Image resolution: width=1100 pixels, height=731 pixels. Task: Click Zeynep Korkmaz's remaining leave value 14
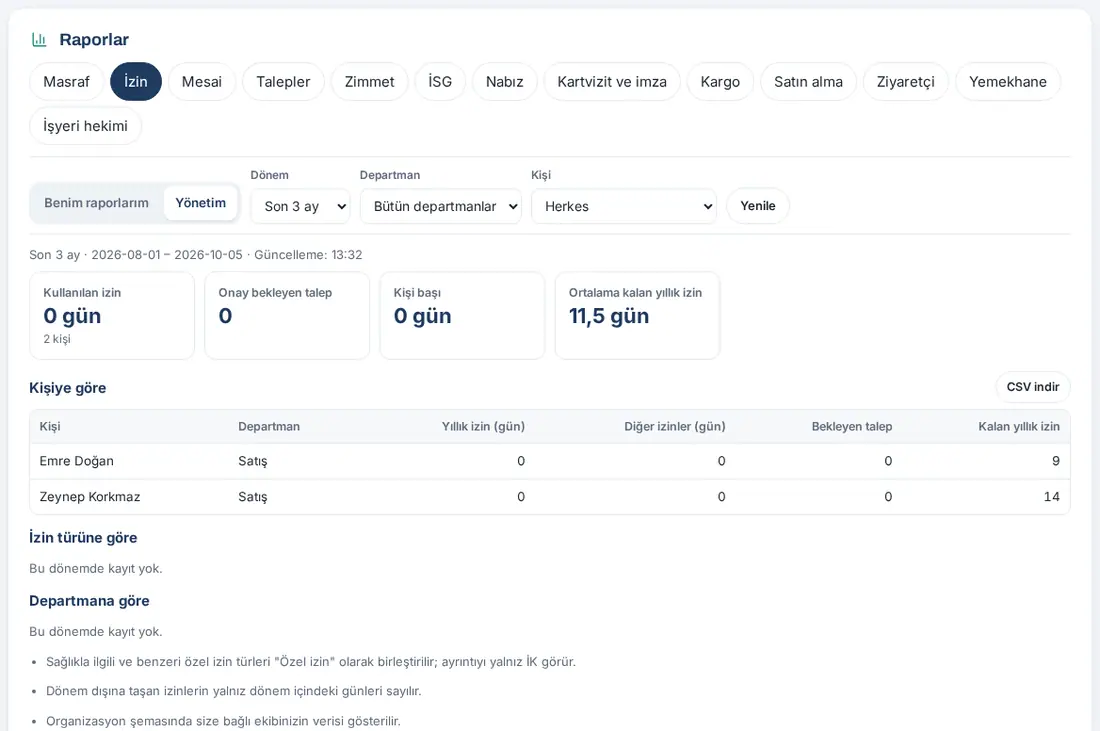click(1052, 497)
